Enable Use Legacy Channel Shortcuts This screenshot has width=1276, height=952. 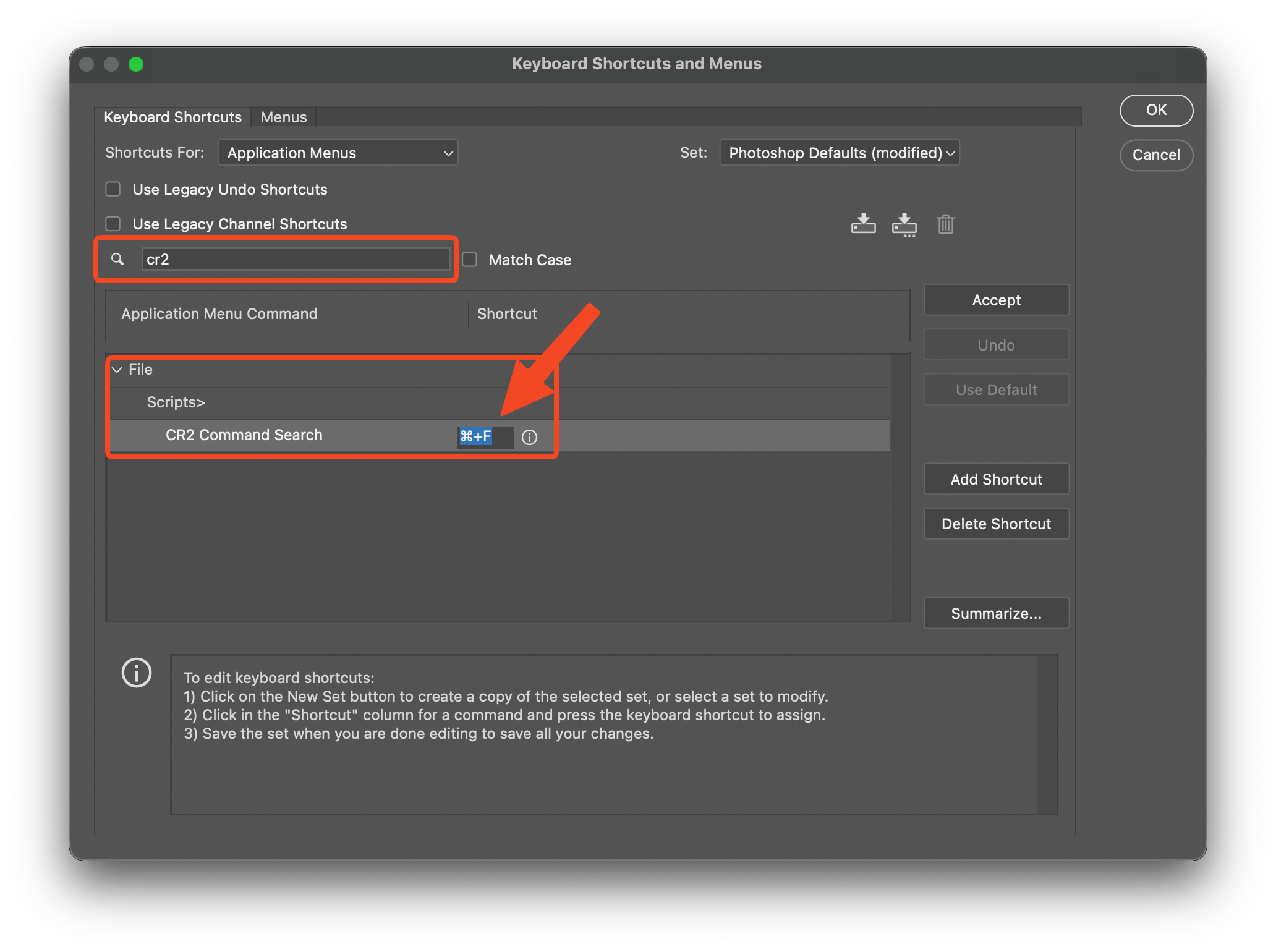coord(113,224)
